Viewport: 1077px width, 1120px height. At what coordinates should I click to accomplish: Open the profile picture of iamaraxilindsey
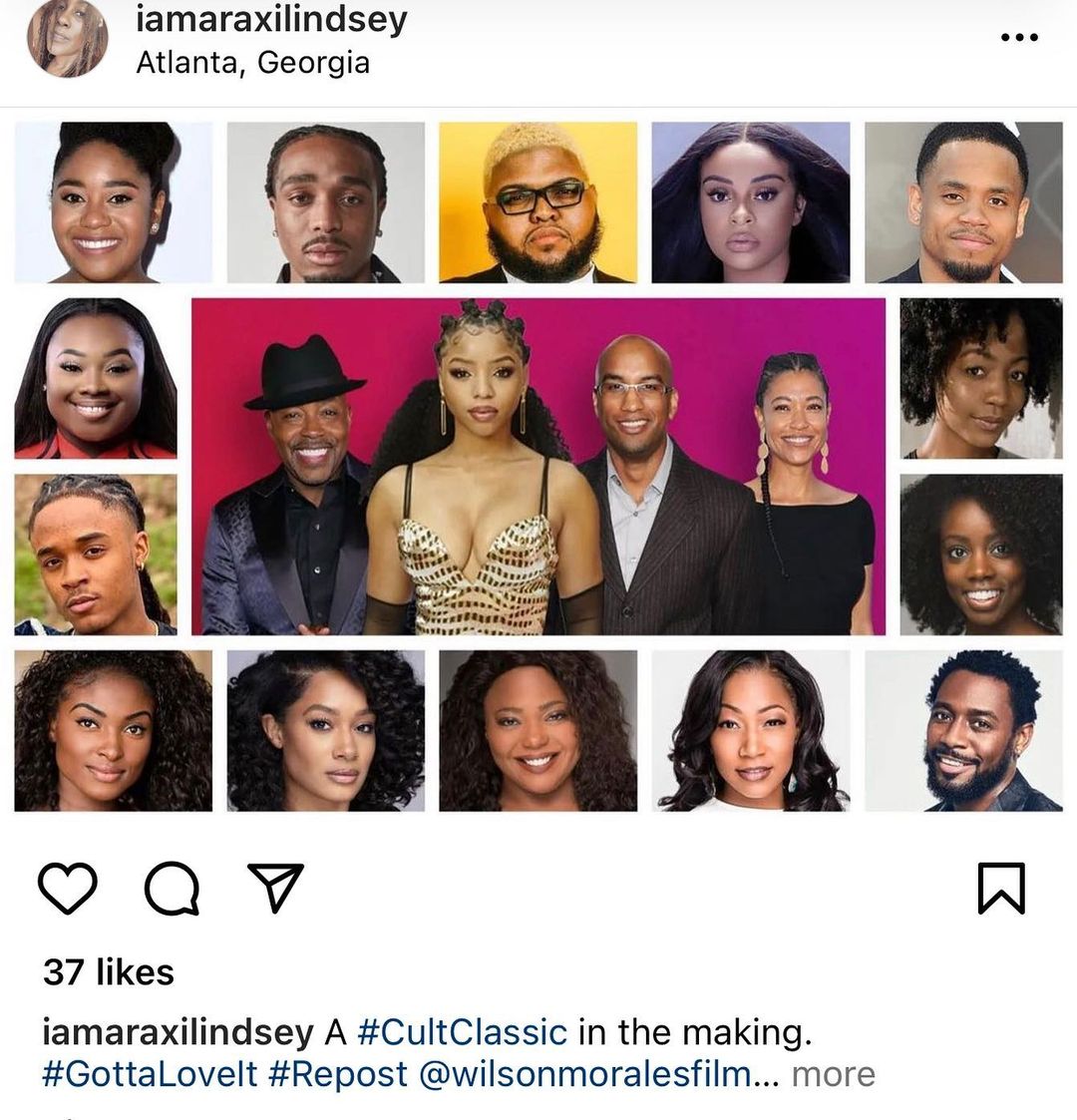tap(67, 37)
